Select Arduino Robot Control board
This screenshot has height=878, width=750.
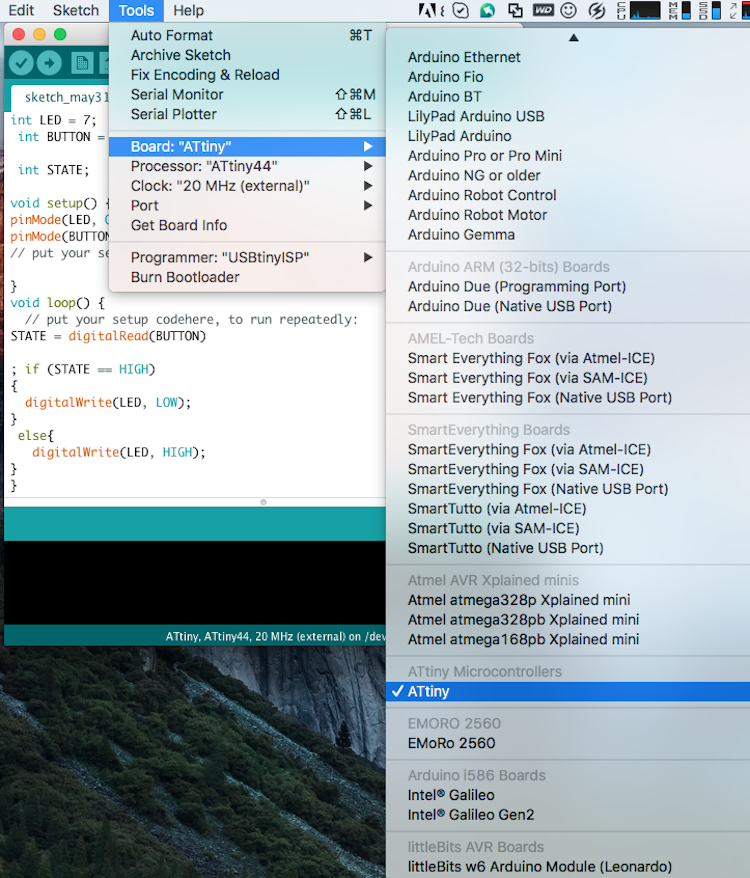(568, 195)
